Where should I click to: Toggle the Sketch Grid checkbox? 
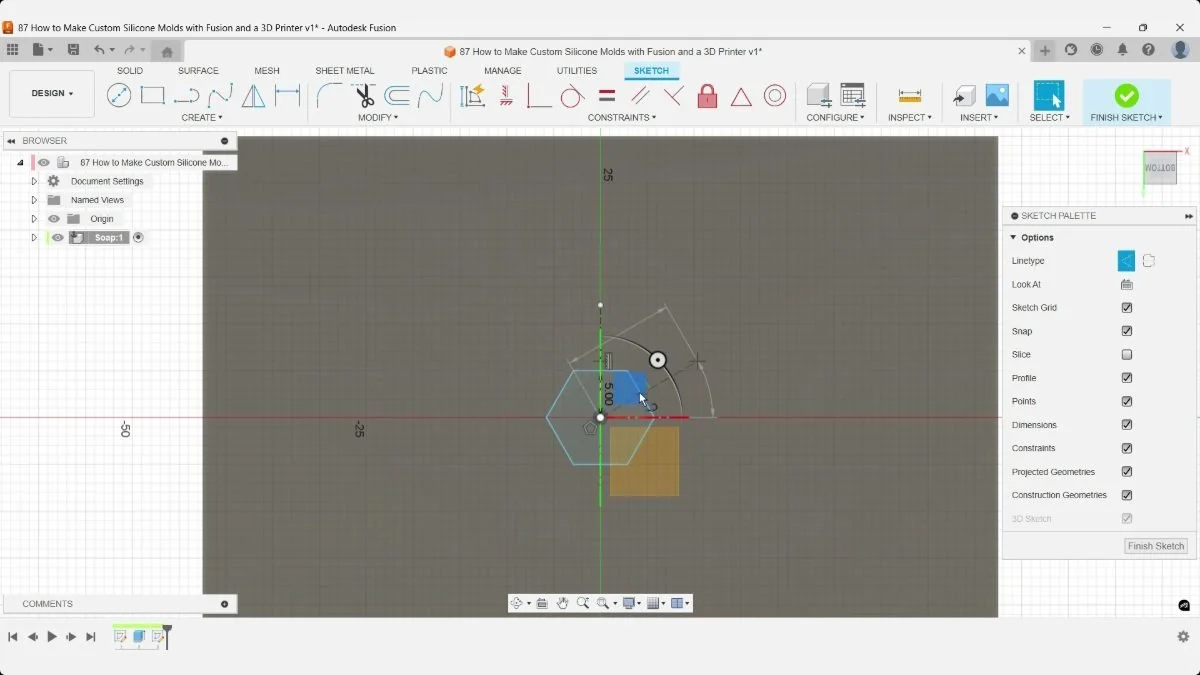[x=1127, y=308]
